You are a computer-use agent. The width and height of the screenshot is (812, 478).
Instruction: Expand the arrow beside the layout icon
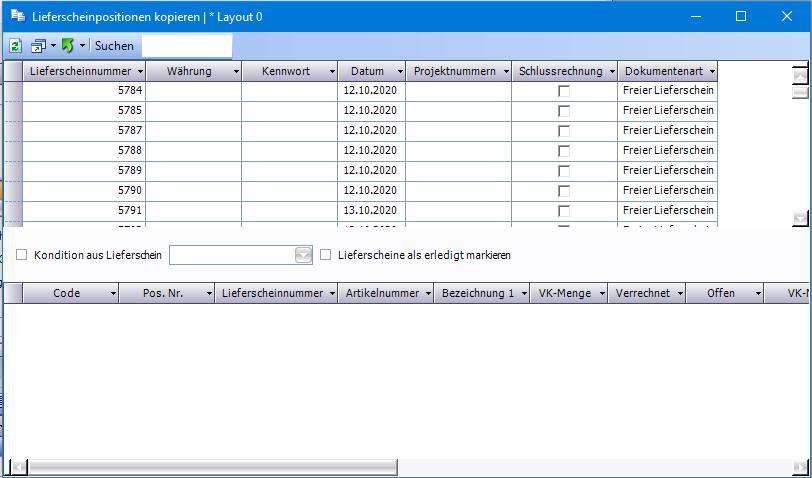(x=53, y=46)
